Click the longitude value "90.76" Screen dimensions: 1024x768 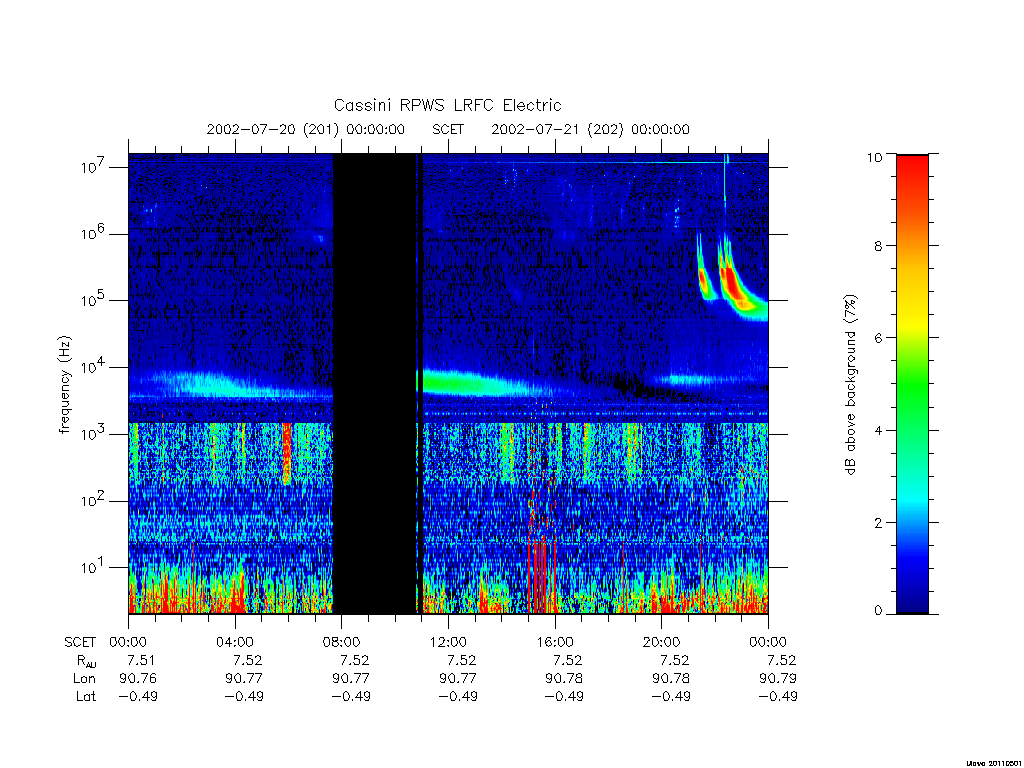click(138, 679)
